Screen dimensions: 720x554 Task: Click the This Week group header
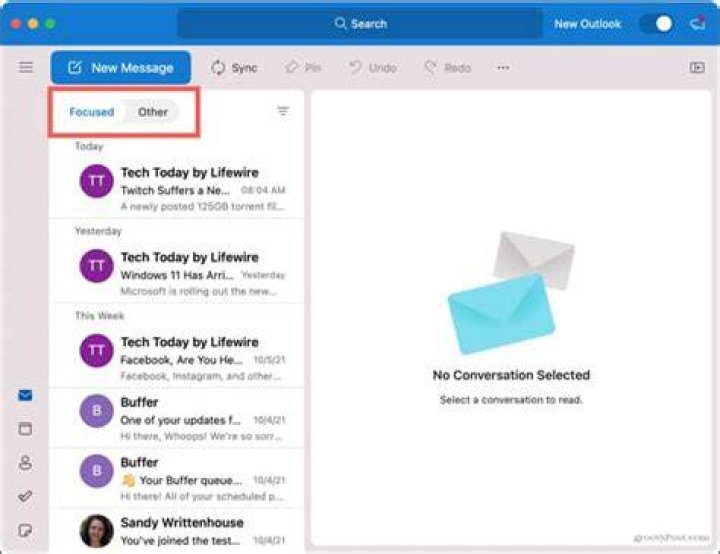click(x=100, y=316)
